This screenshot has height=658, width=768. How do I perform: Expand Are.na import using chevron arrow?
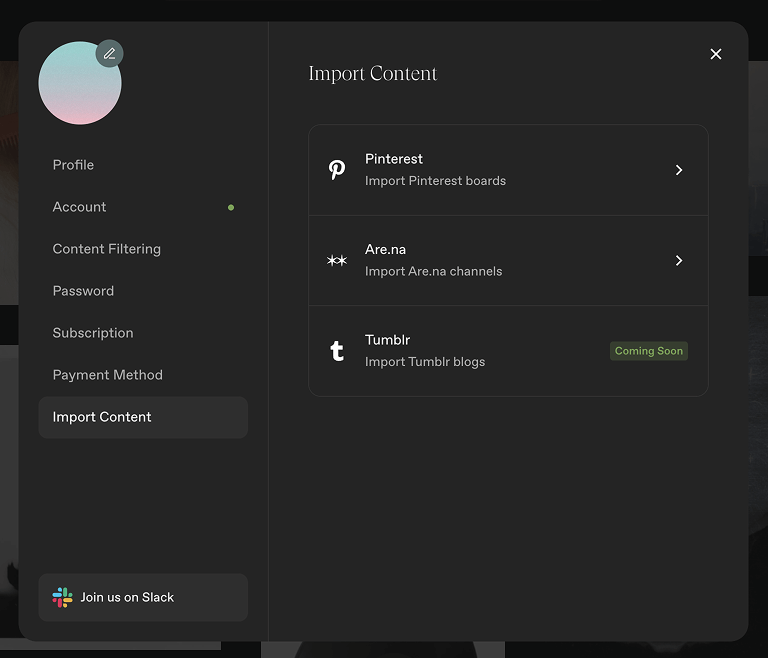click(679, 260)
